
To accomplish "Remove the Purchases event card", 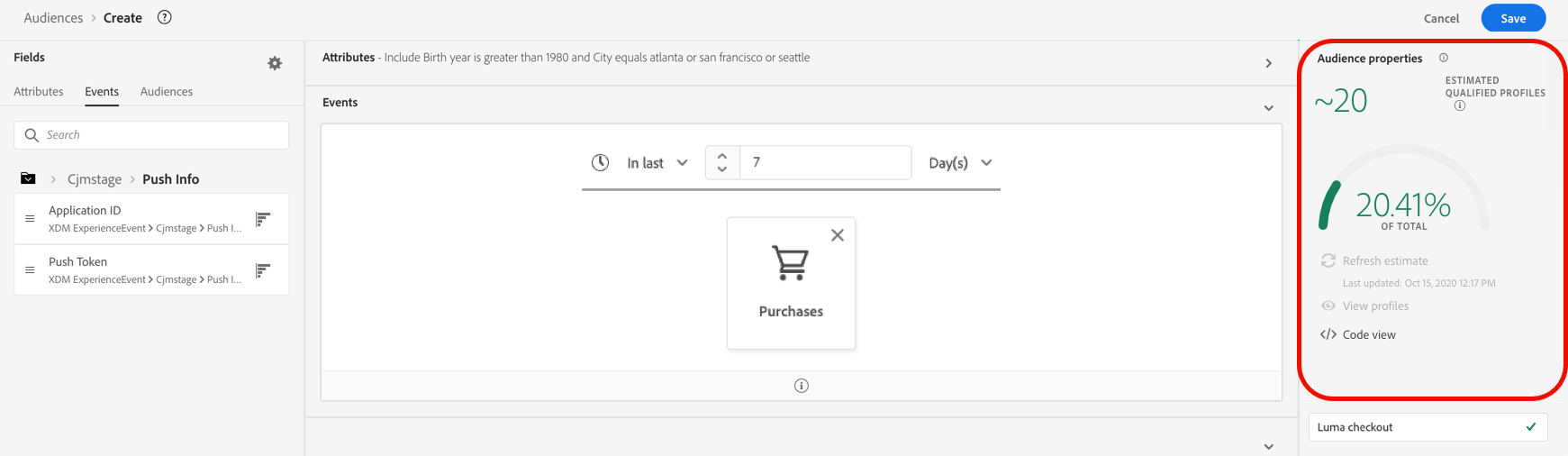I will click(x=838, y=235).
